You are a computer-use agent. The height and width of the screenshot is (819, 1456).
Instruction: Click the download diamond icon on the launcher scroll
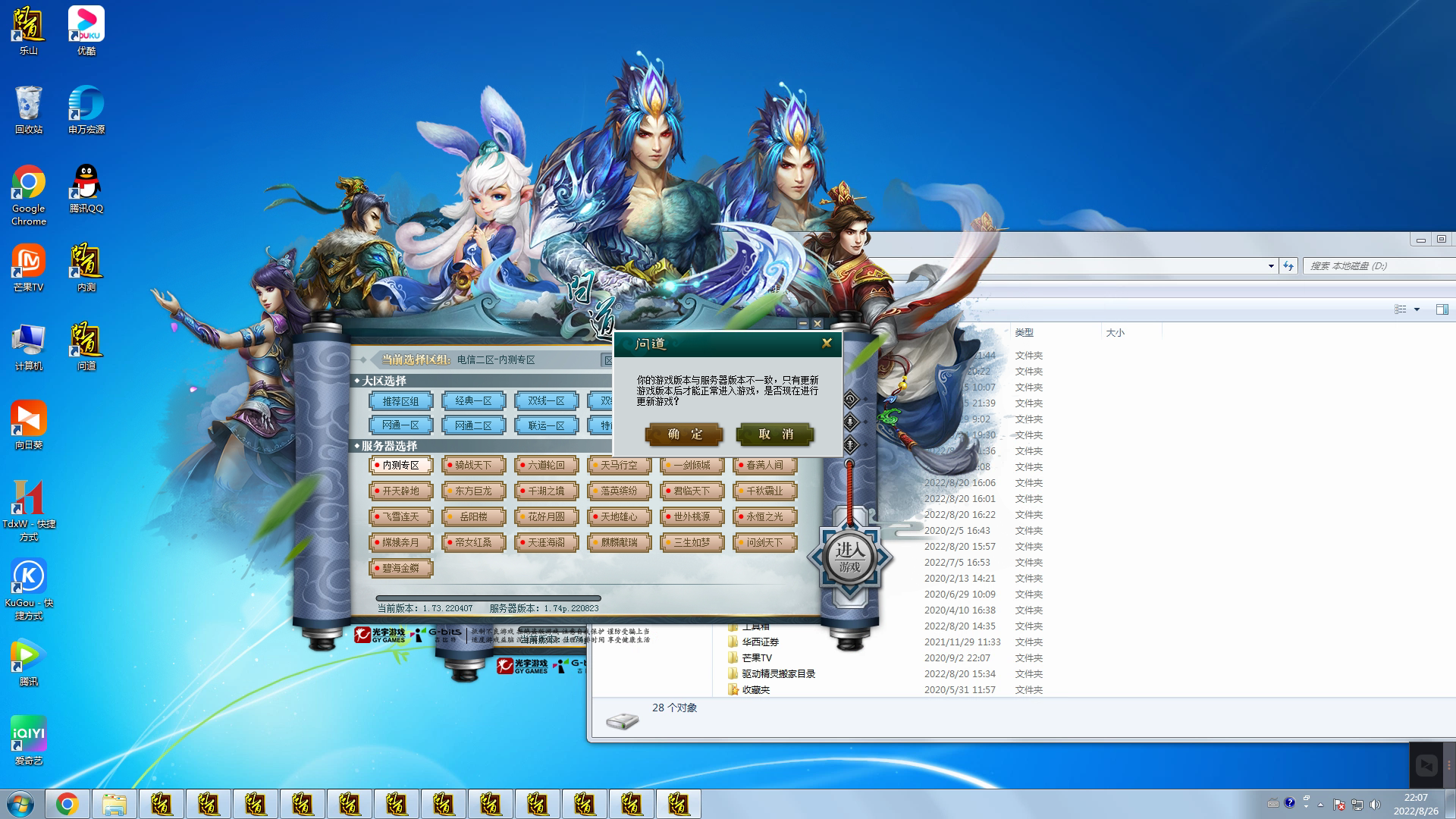point(850,422)
